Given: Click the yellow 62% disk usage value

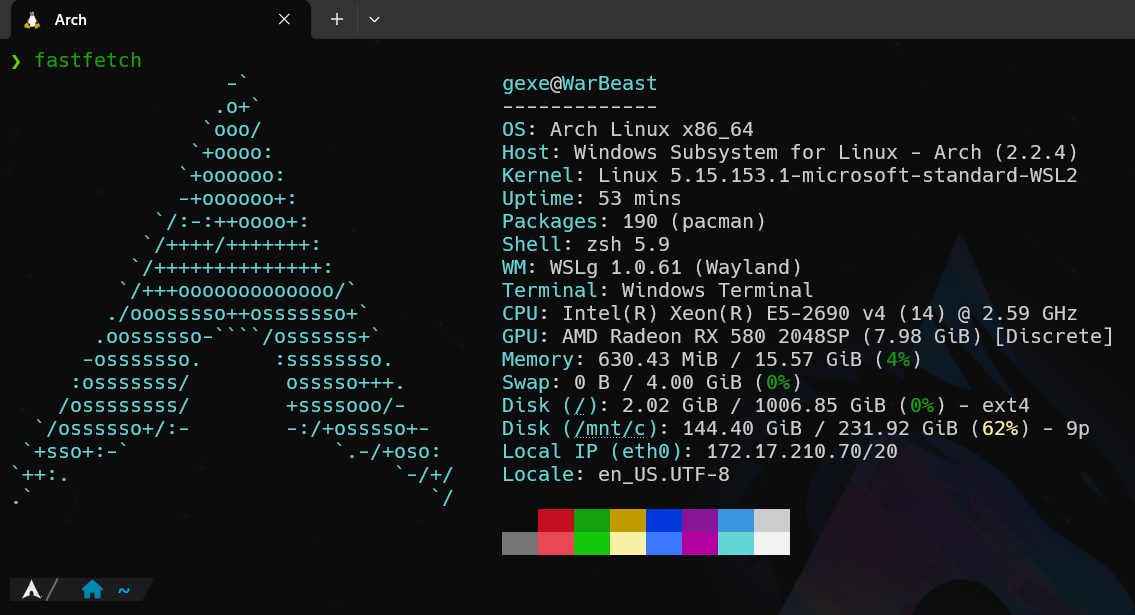Looking at the screenshot, I should [x=1000, y=429].
